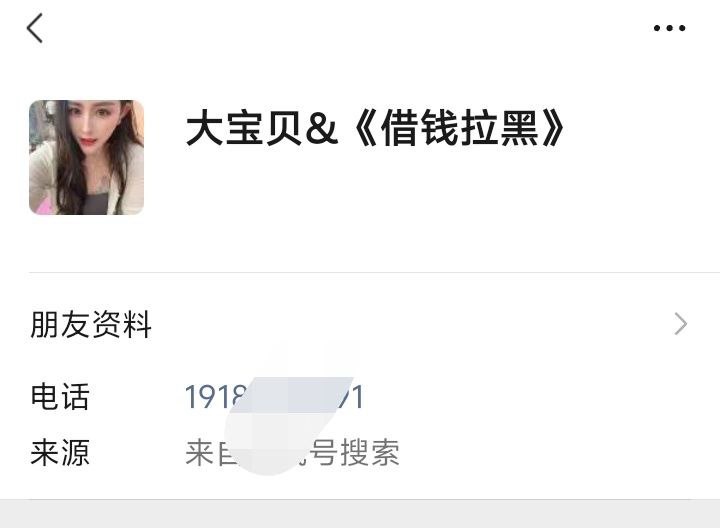Tap the 《借钱拉黑》 portion of the nickname
The image size is (720, 531).
[460, 128]
